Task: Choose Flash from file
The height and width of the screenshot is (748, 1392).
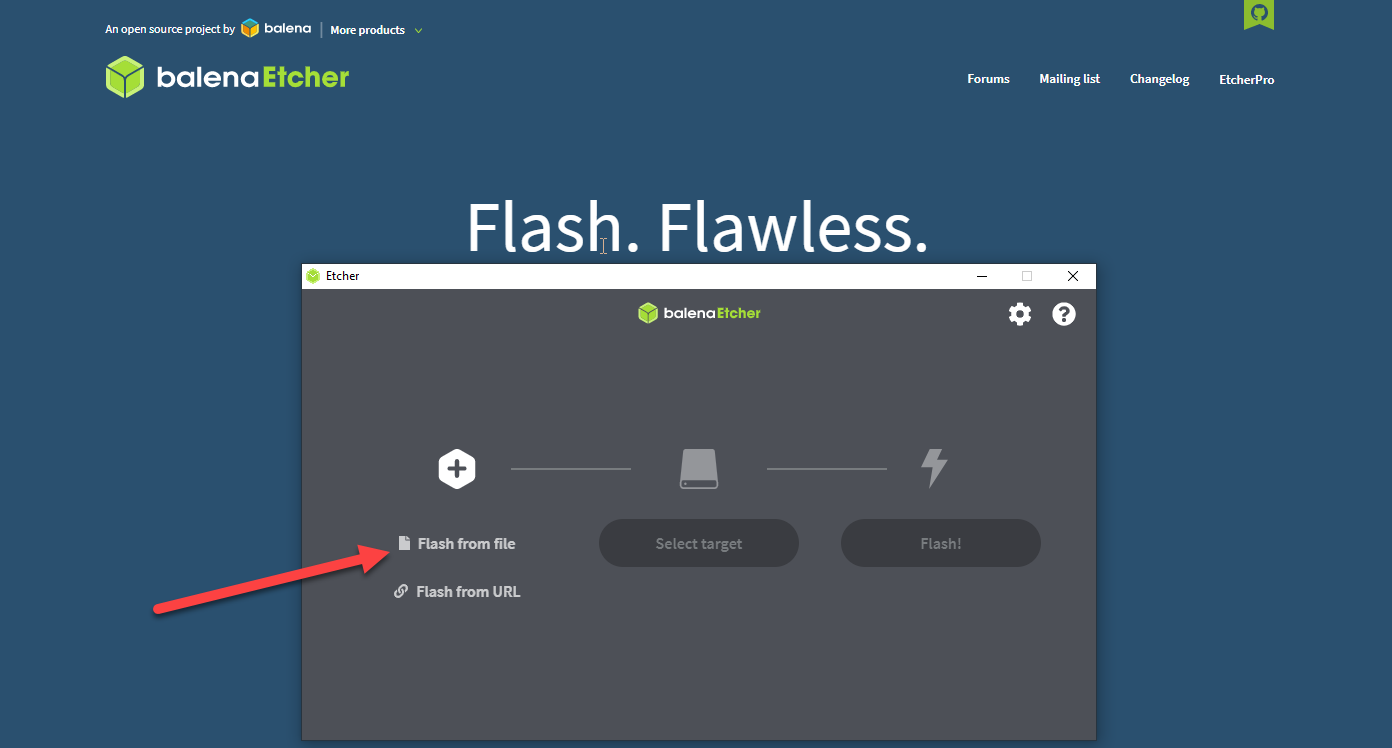Action: pyautogui.click(x=457, y=544)
